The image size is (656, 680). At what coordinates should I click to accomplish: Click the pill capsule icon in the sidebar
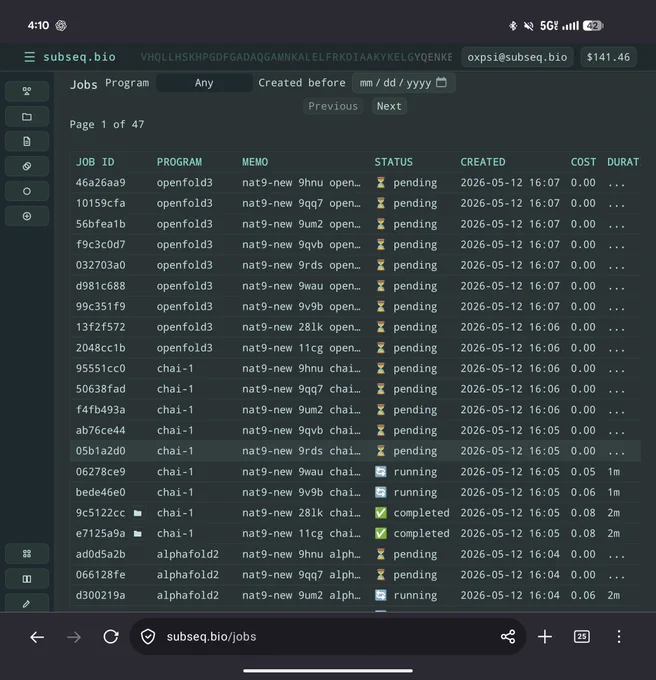point(27,166)
